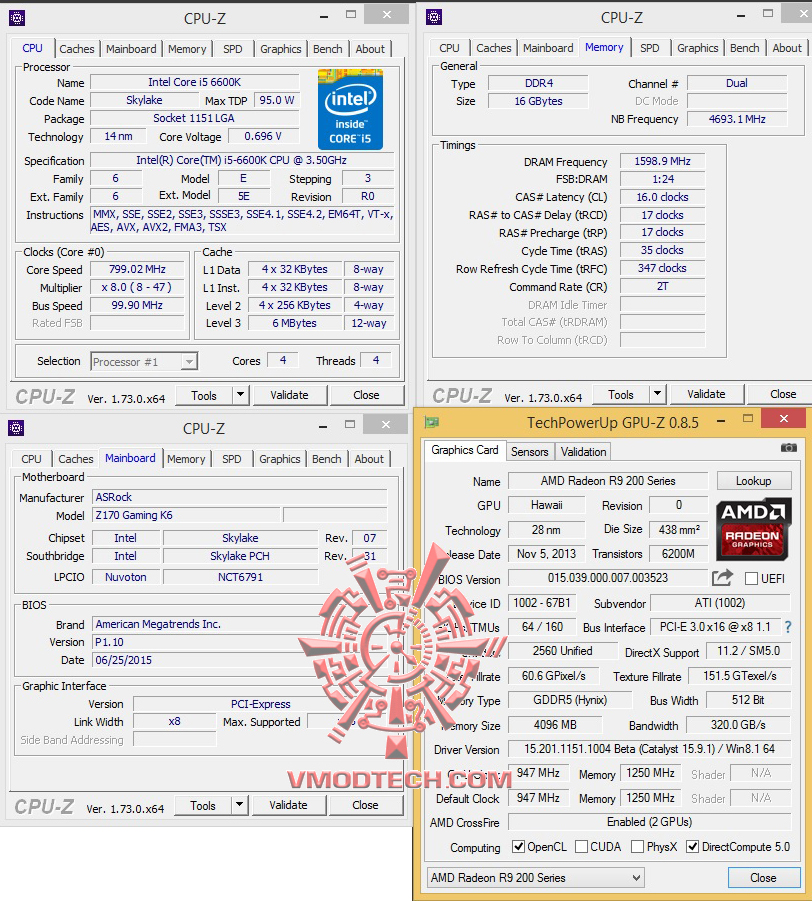
Task: Click the NB Frequency 4693.1 MHz value
Action: (x=737, y=119)
